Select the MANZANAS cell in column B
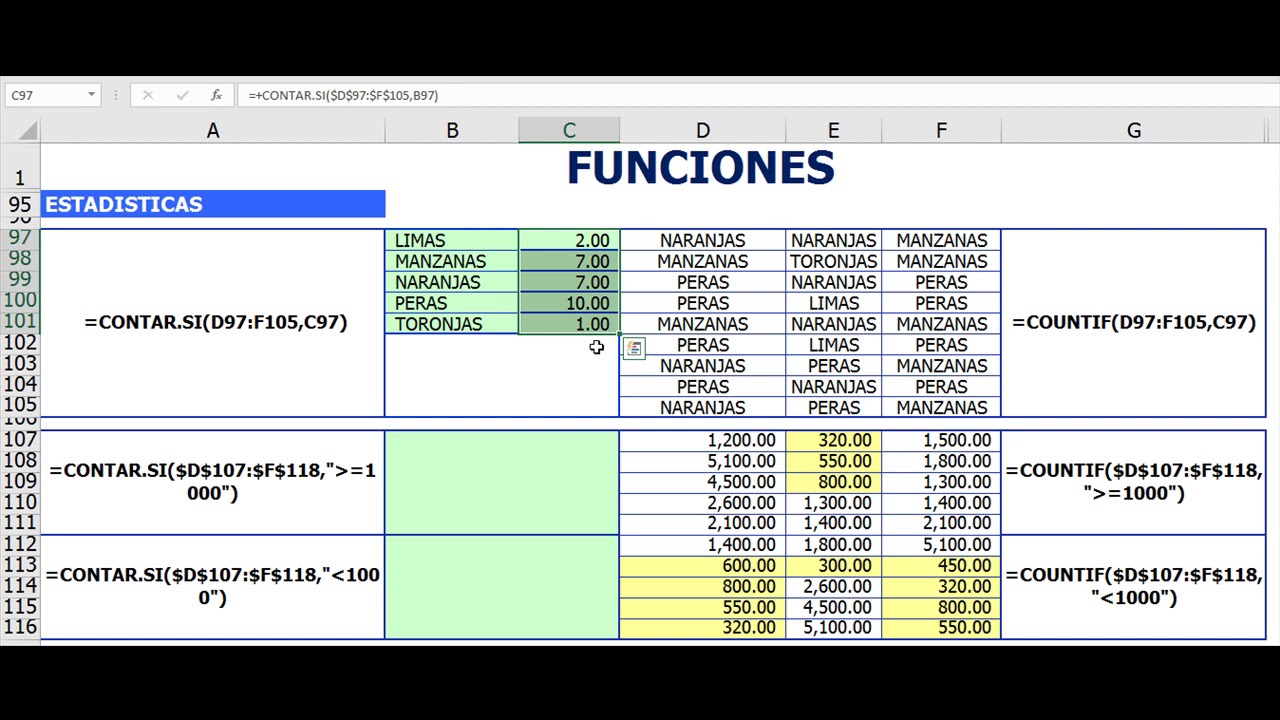Image resolution: width=1280 pixels, height=720 pixels. (x=452, y=261)
